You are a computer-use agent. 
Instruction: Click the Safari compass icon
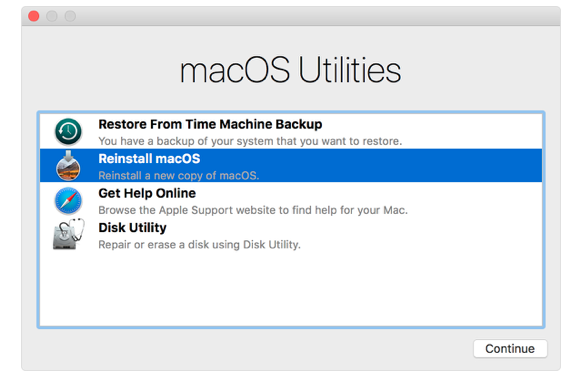(x=68, y=200)
